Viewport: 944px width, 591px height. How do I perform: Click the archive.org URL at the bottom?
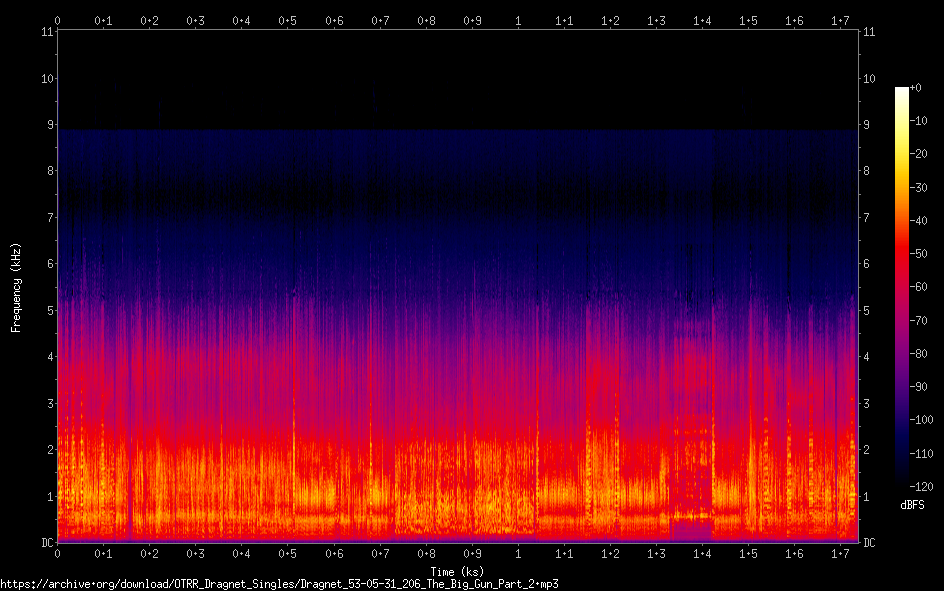tap(279, 583)
